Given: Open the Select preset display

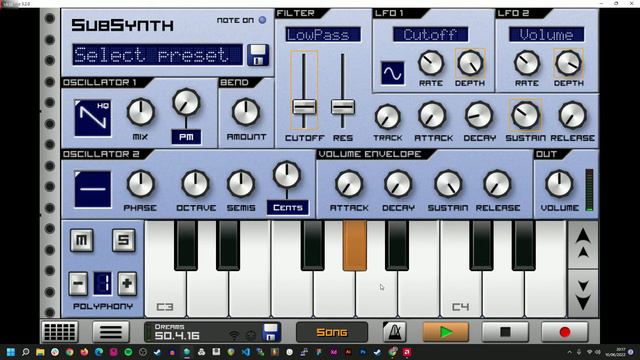Looking at the screenshot, I should click(x=158, y=55).
